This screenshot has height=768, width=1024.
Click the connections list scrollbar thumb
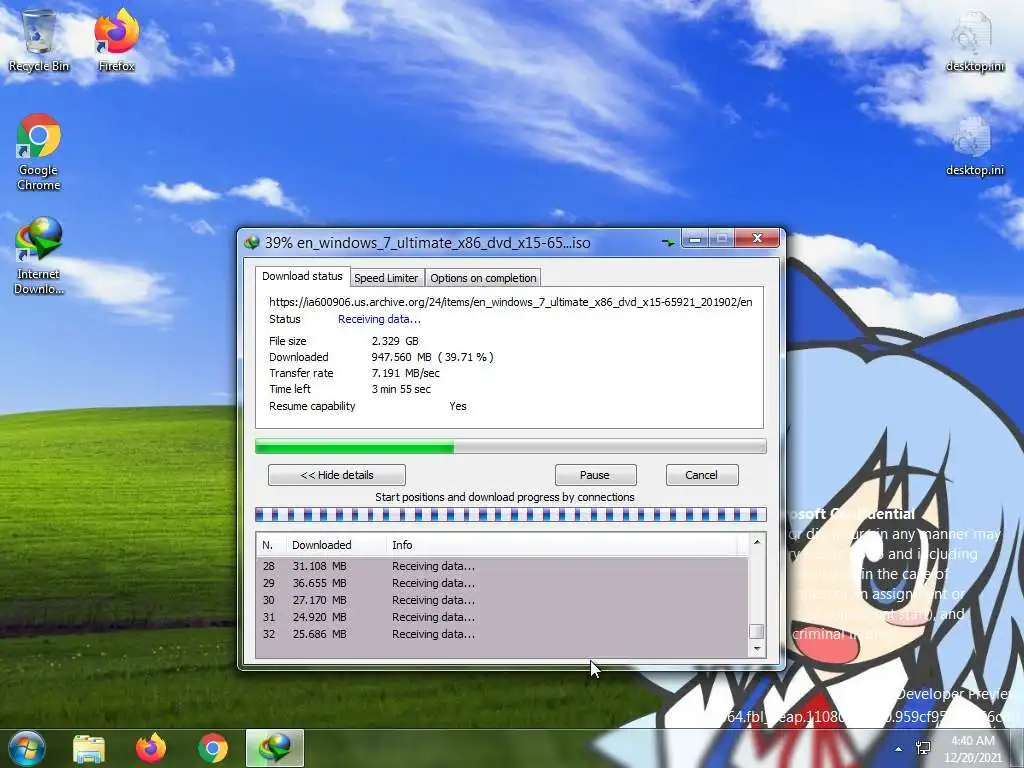(x=756, y=632)
